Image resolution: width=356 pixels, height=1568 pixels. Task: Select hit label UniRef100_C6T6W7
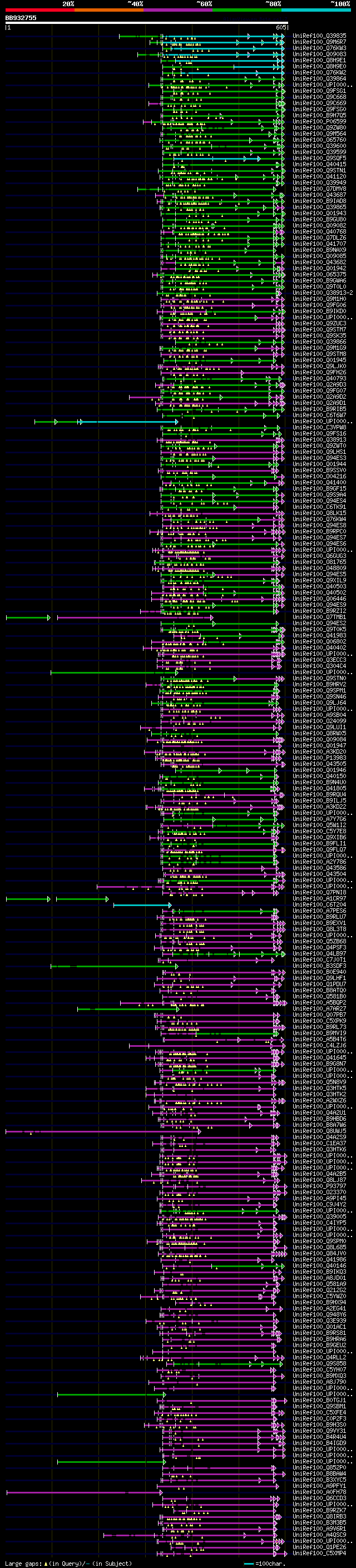click(319, 415)
